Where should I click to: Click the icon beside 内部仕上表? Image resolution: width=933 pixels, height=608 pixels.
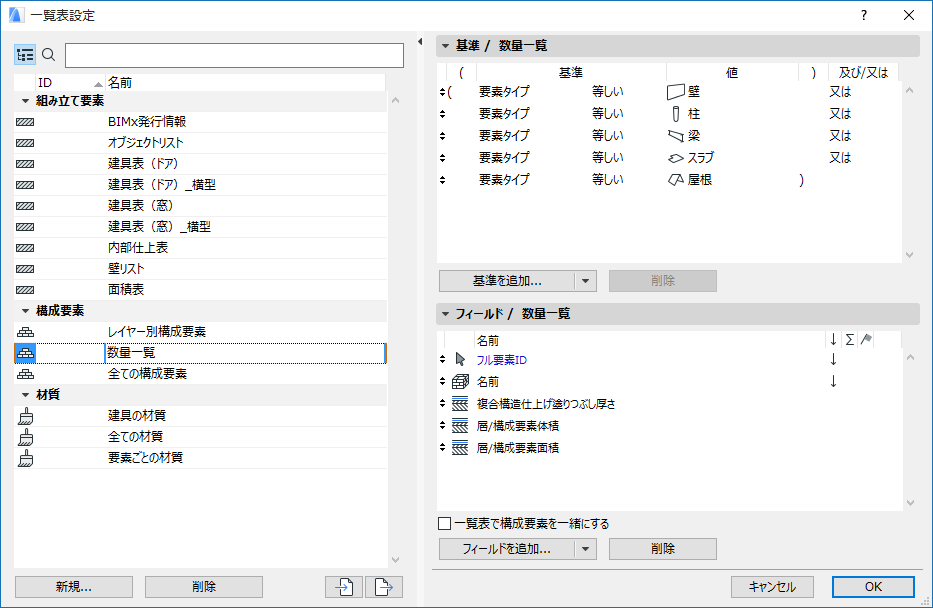click(25, 248)
